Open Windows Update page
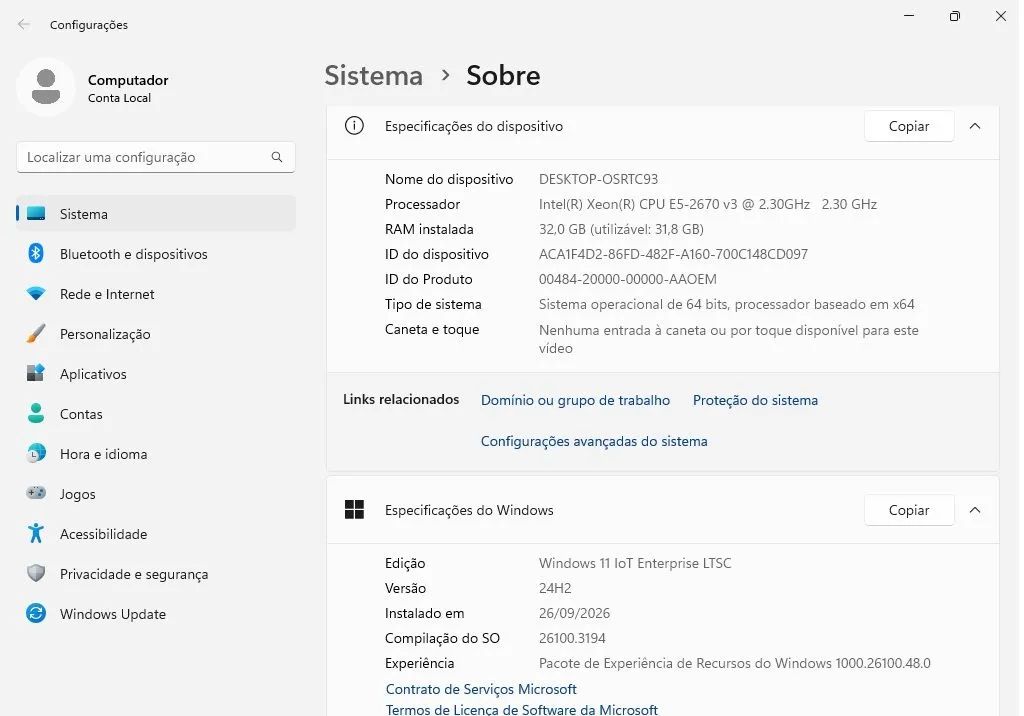1024x716 pixels. pos(156,613)
